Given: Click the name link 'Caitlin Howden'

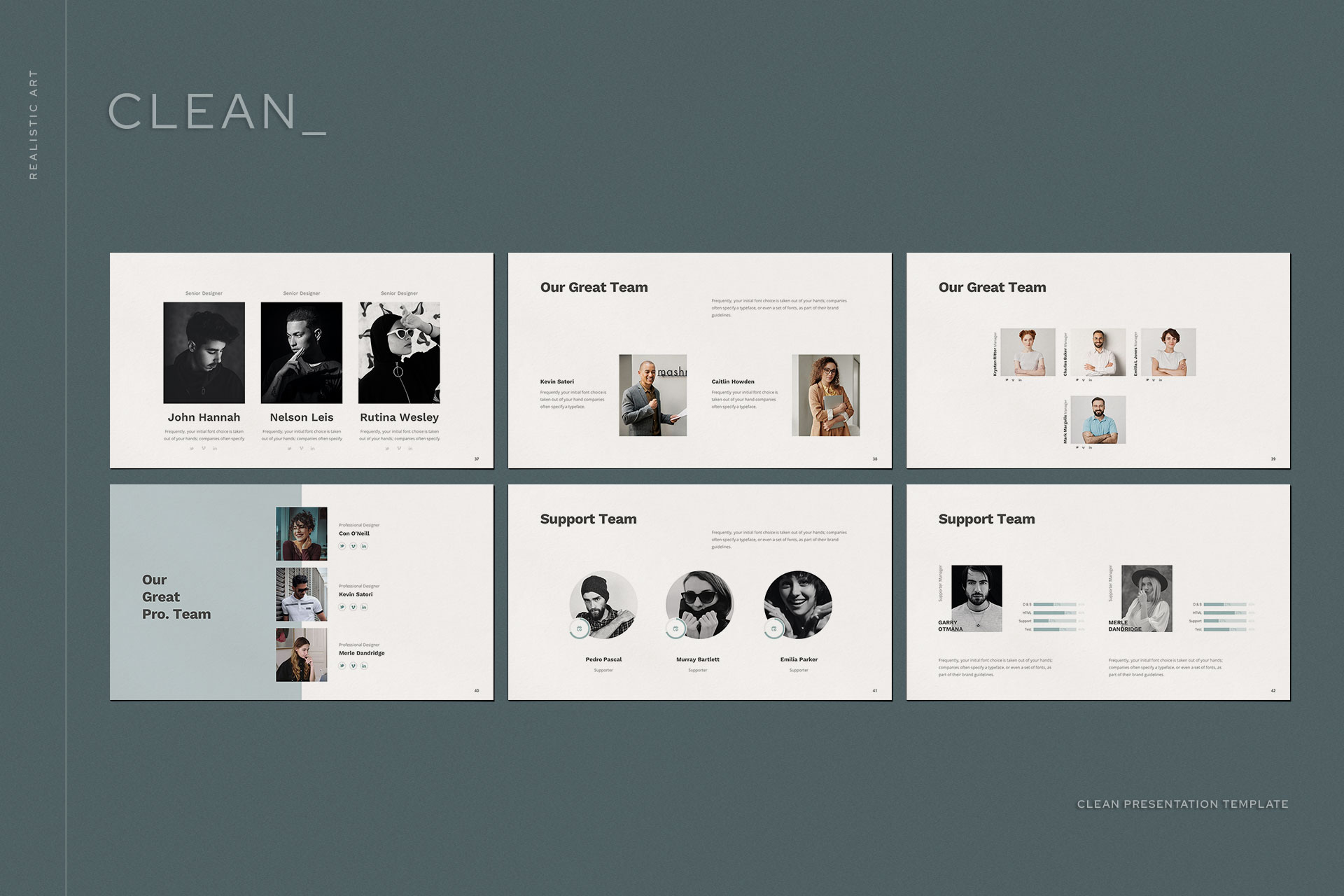Looking at the screenshot, I should point(731,381).
